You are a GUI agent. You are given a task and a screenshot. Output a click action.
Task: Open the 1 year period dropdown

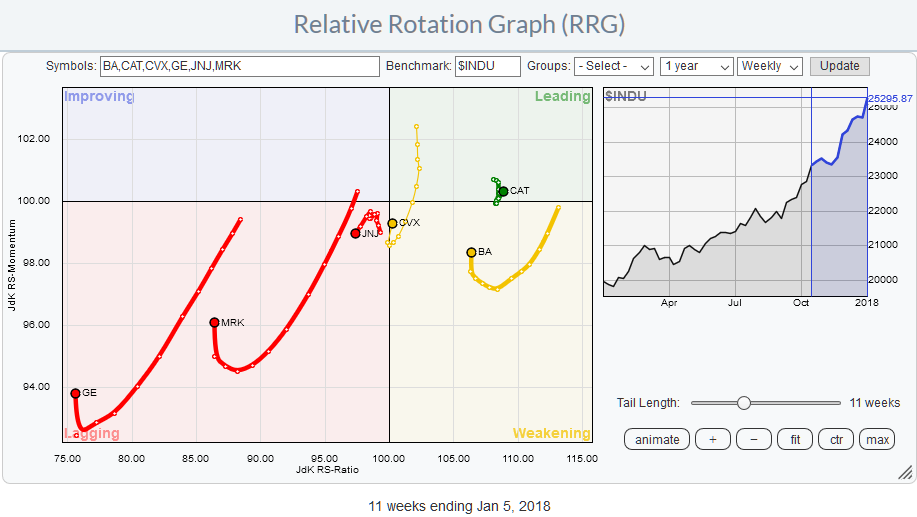click(x=697, y=66)
